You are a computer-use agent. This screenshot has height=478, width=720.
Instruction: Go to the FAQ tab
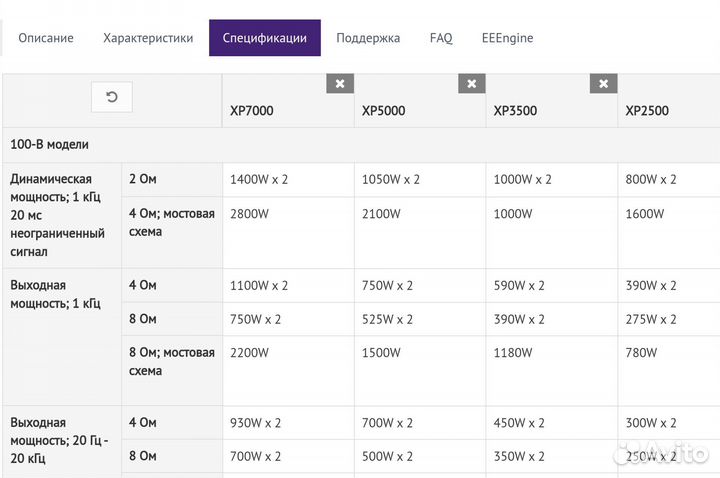441,38
